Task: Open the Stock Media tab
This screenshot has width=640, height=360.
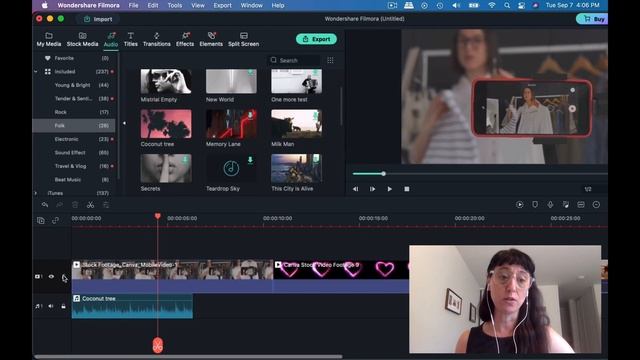Action: pyautogui.click(x=82, y=40)
